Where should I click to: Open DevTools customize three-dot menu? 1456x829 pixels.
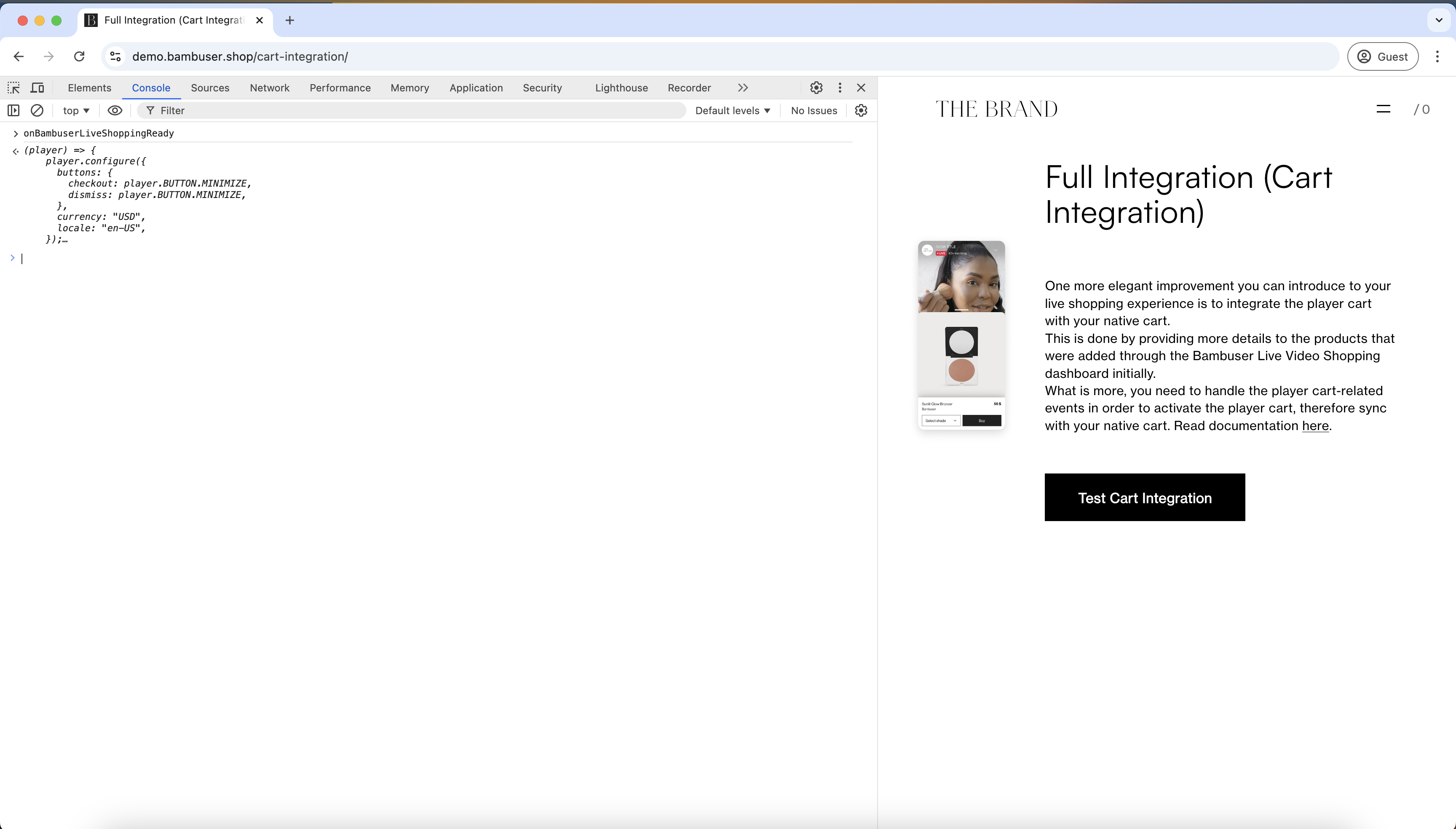coord(839,88)
